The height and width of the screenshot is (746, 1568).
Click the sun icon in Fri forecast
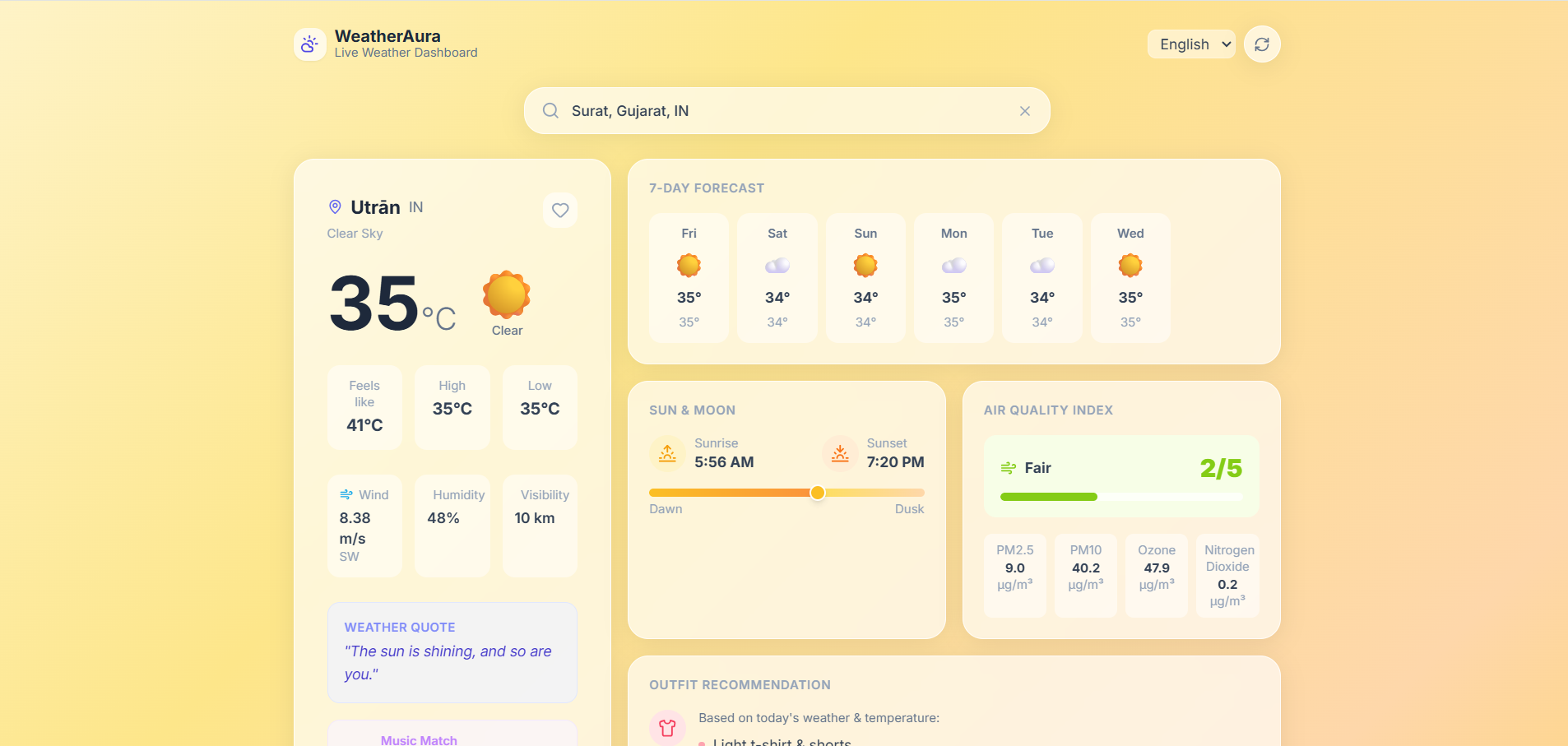point(689,266)
